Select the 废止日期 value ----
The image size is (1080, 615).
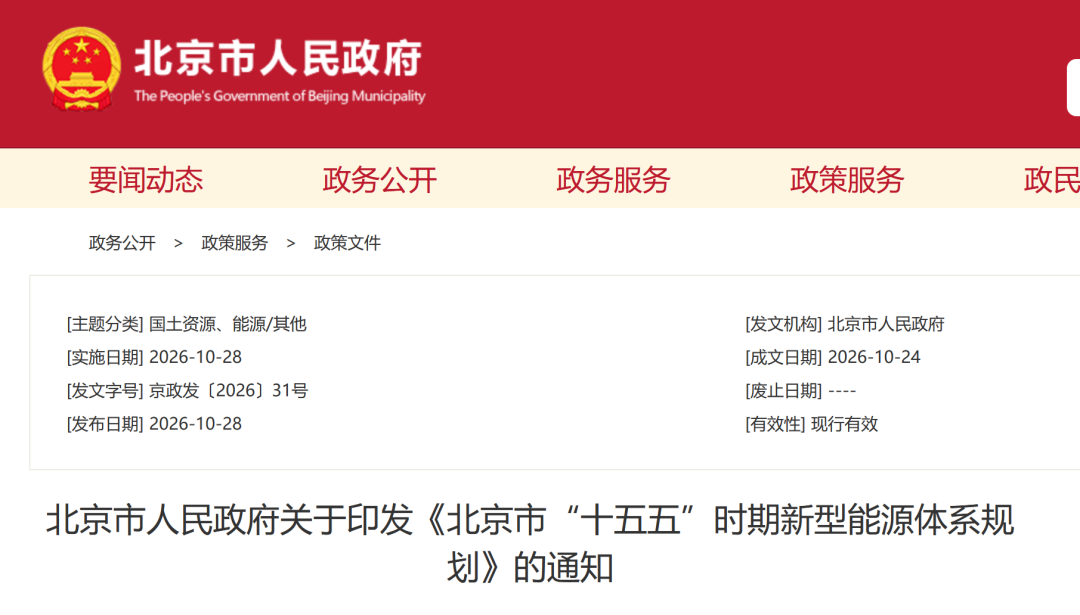(842, 391)
